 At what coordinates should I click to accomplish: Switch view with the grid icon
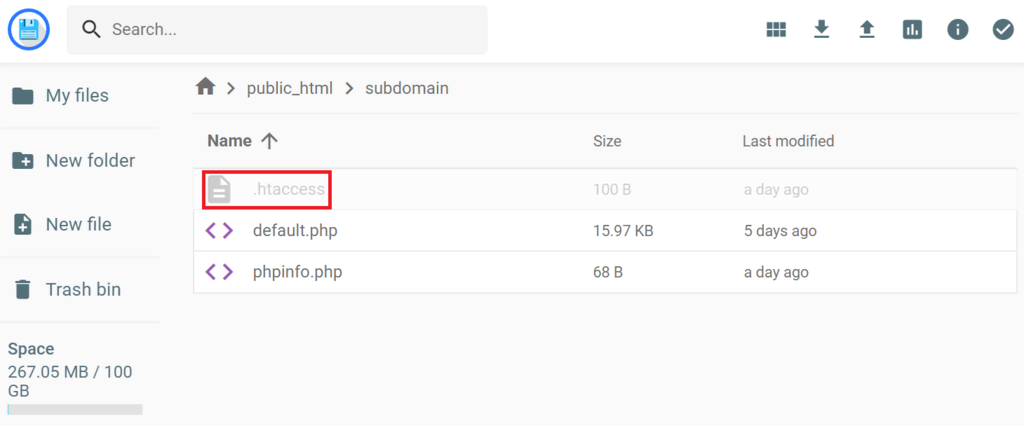click(x=776, y=29)
